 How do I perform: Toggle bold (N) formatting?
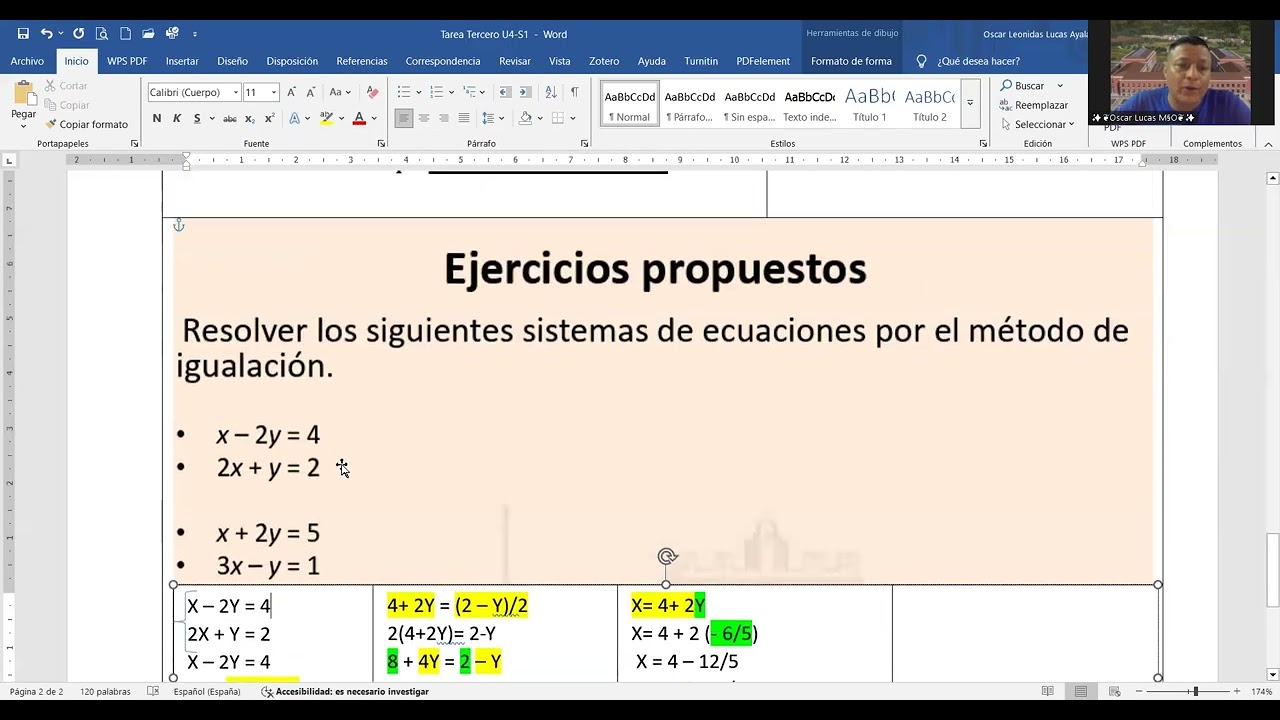(157, 118)
